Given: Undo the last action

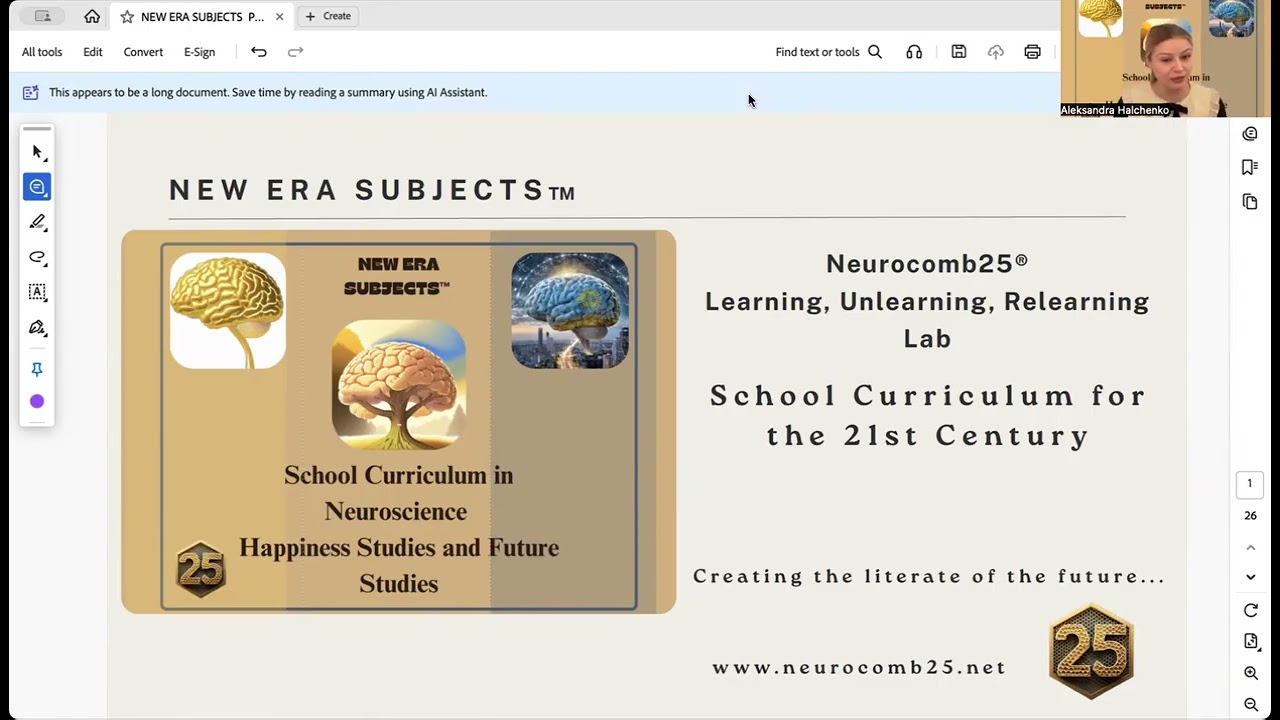Looking at the screenshot, I should (259, 52).
